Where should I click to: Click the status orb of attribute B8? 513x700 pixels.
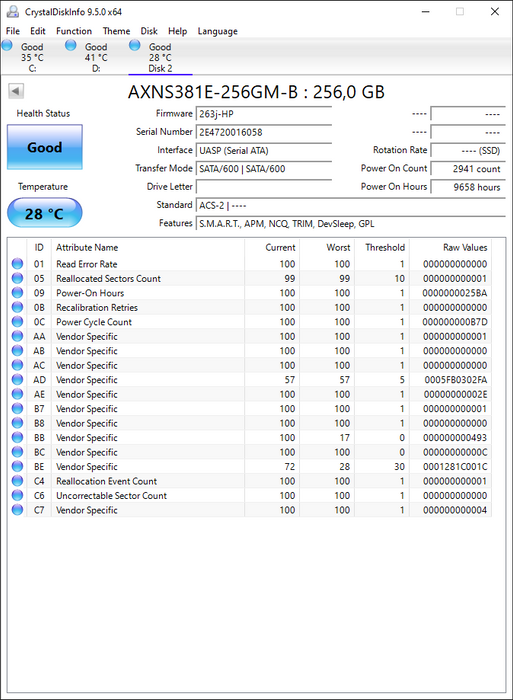[x=17, y=423]
